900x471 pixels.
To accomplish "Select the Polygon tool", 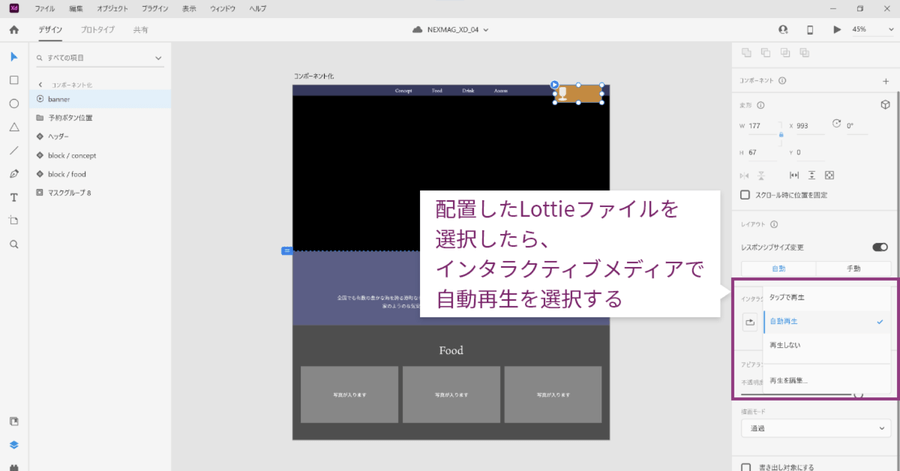I will [14, 127].
